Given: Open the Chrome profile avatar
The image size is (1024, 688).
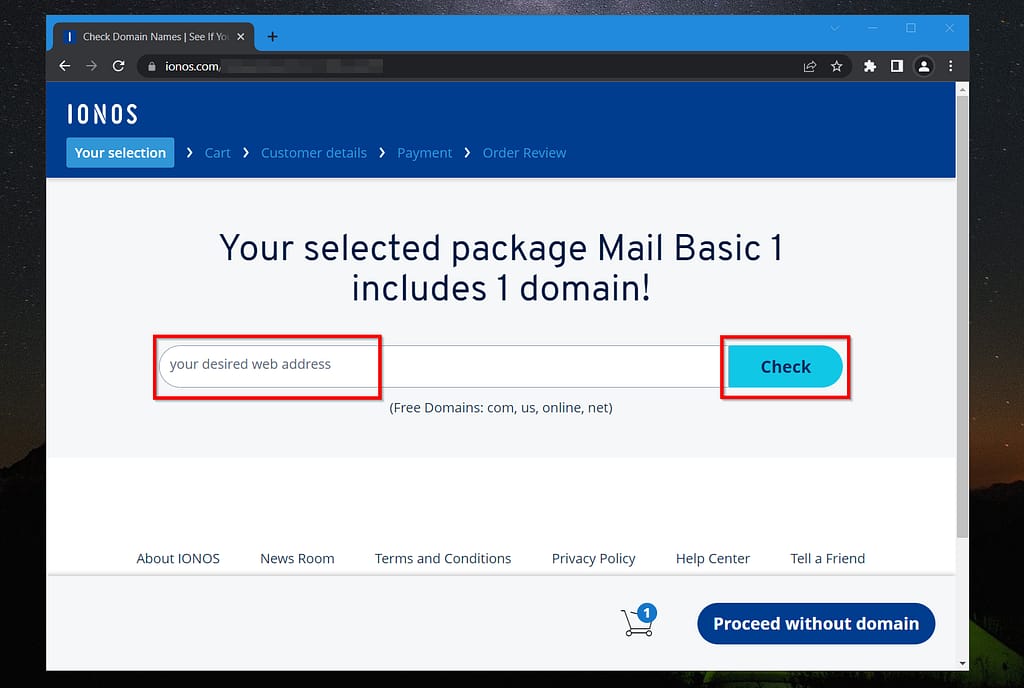Looking at the screenshot, I should pos(923,66).
